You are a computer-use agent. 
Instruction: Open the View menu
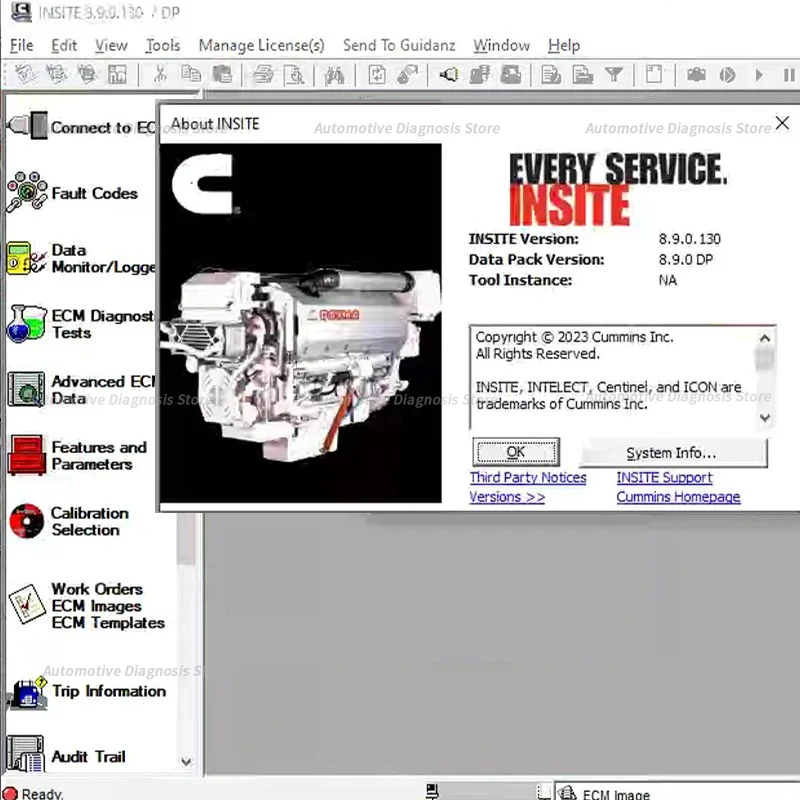click(x=111, y=45)
